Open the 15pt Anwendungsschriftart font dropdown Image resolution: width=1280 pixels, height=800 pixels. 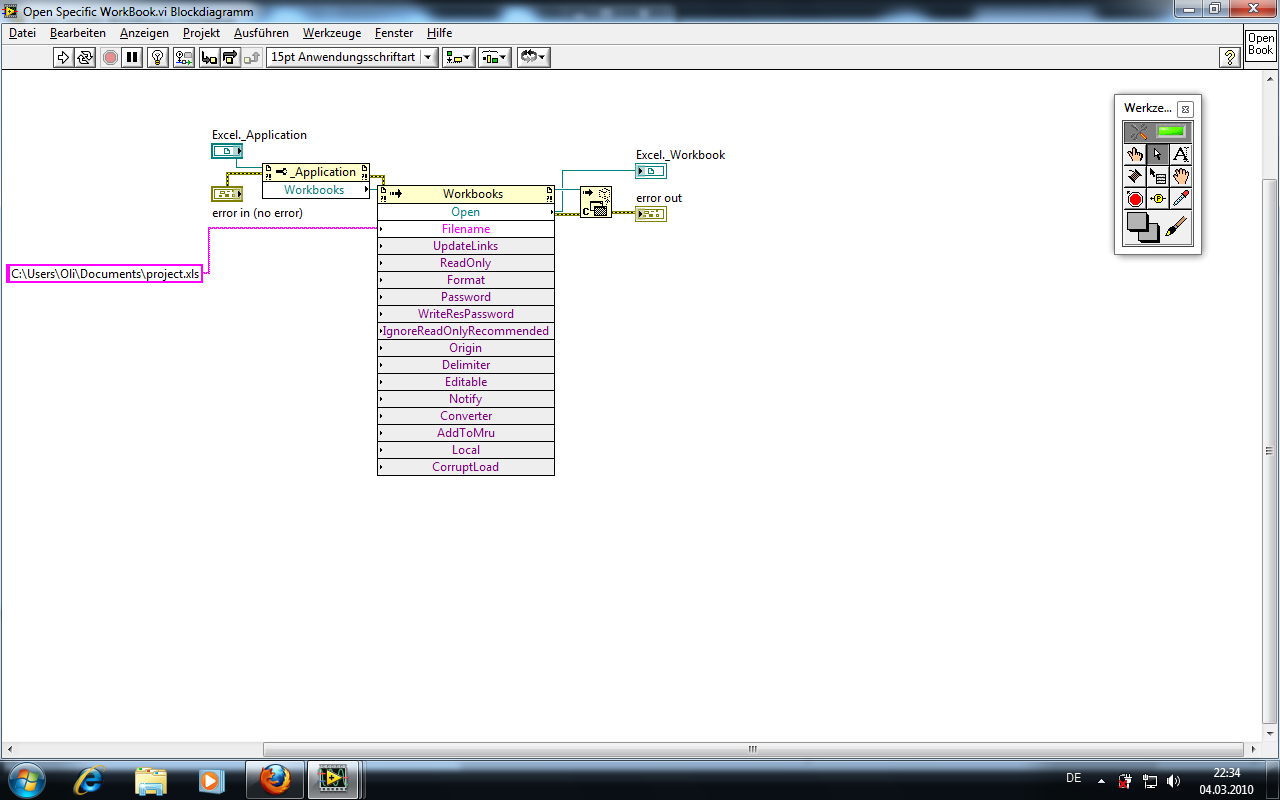pyautogui.click(x=352, y=57)
